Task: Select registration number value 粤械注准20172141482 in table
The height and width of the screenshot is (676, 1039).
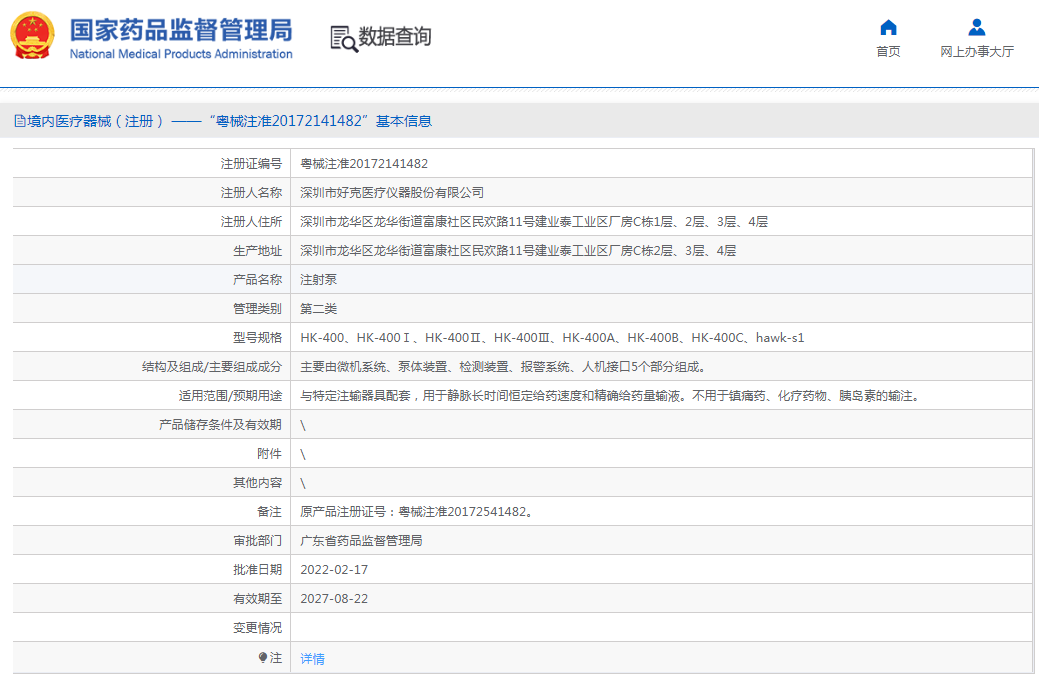Action: 364,164
